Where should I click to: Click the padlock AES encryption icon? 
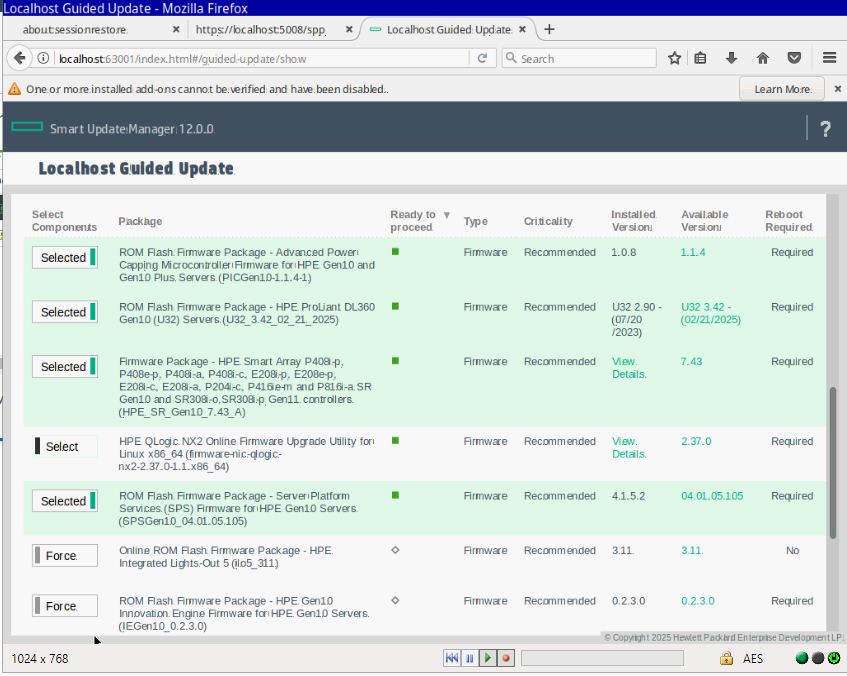727,658
